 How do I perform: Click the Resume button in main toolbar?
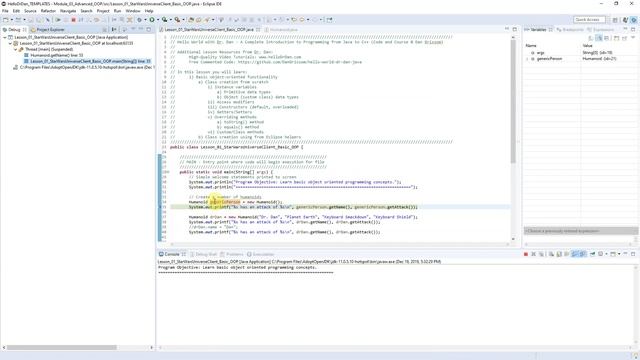(58, 20)
